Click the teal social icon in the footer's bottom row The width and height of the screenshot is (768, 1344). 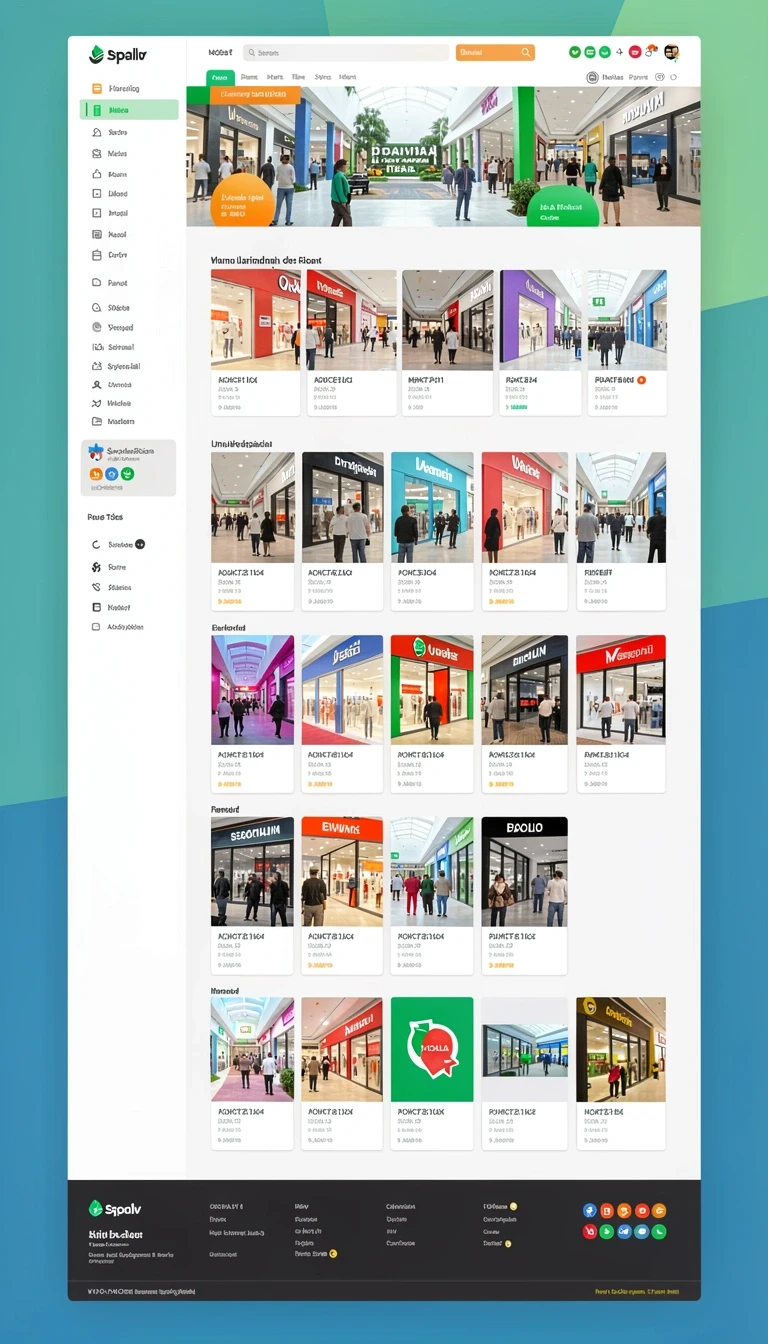(642, 1232)
